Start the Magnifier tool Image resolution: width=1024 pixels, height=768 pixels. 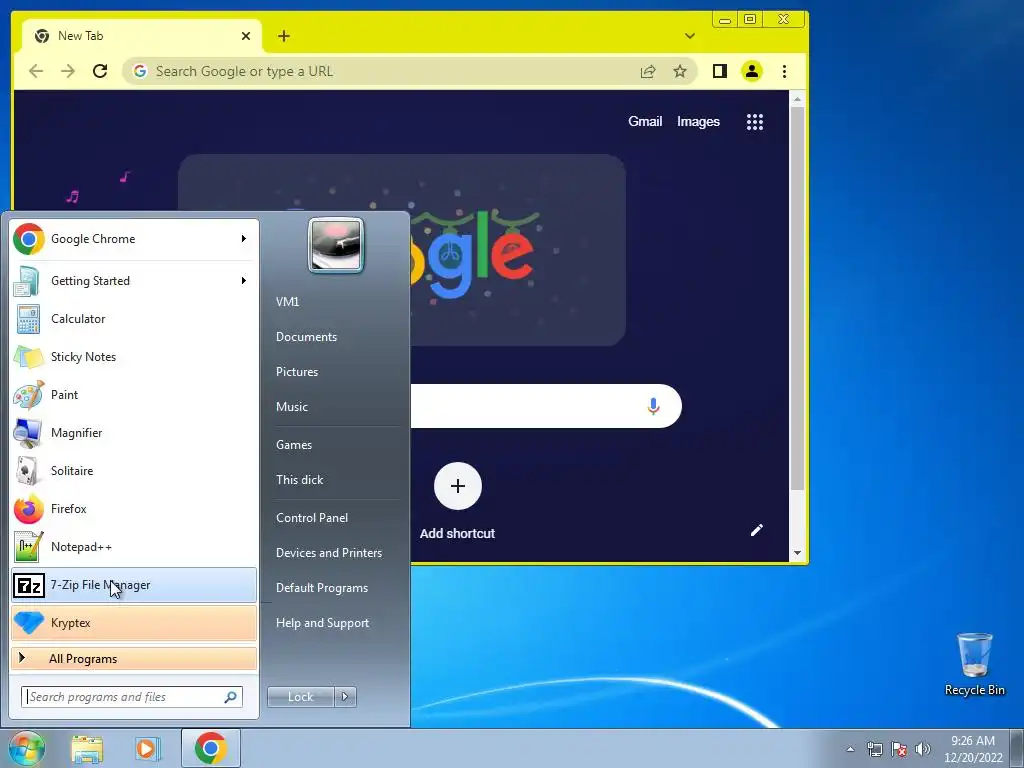coord(134,432)
